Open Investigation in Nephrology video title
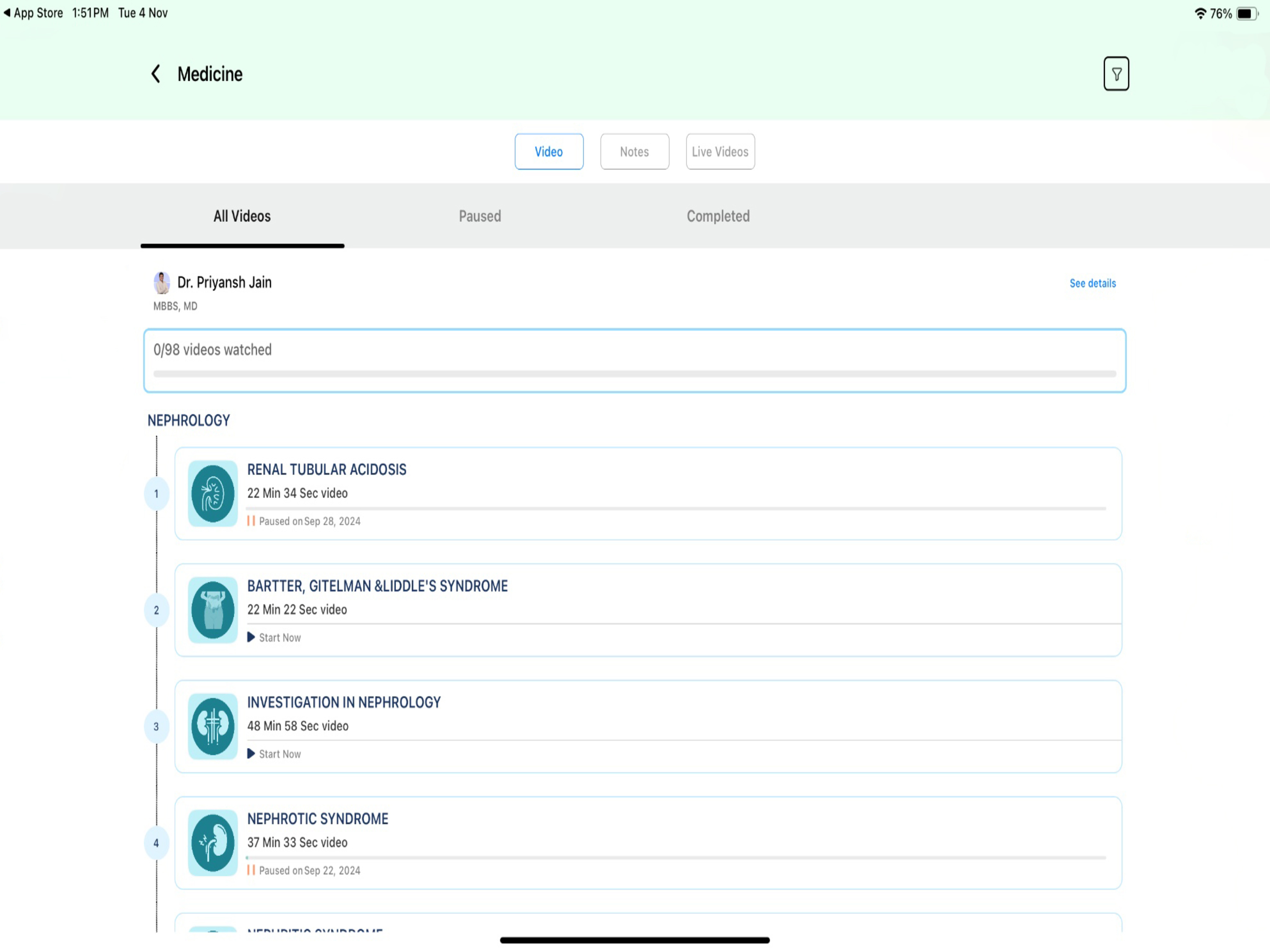The height and width of the screenshot is (952, 1270). coord(344,702)
